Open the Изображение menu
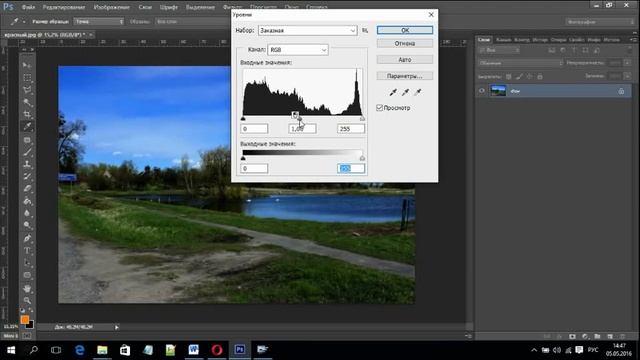The height and width of the screenshot is (360, 640). click(x=111, y=7)
